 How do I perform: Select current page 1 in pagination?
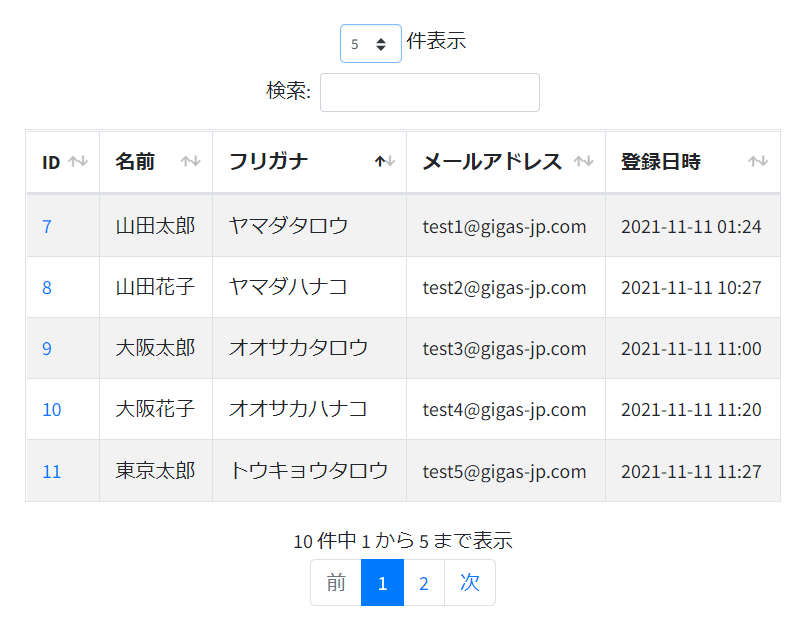click(382, 583)
